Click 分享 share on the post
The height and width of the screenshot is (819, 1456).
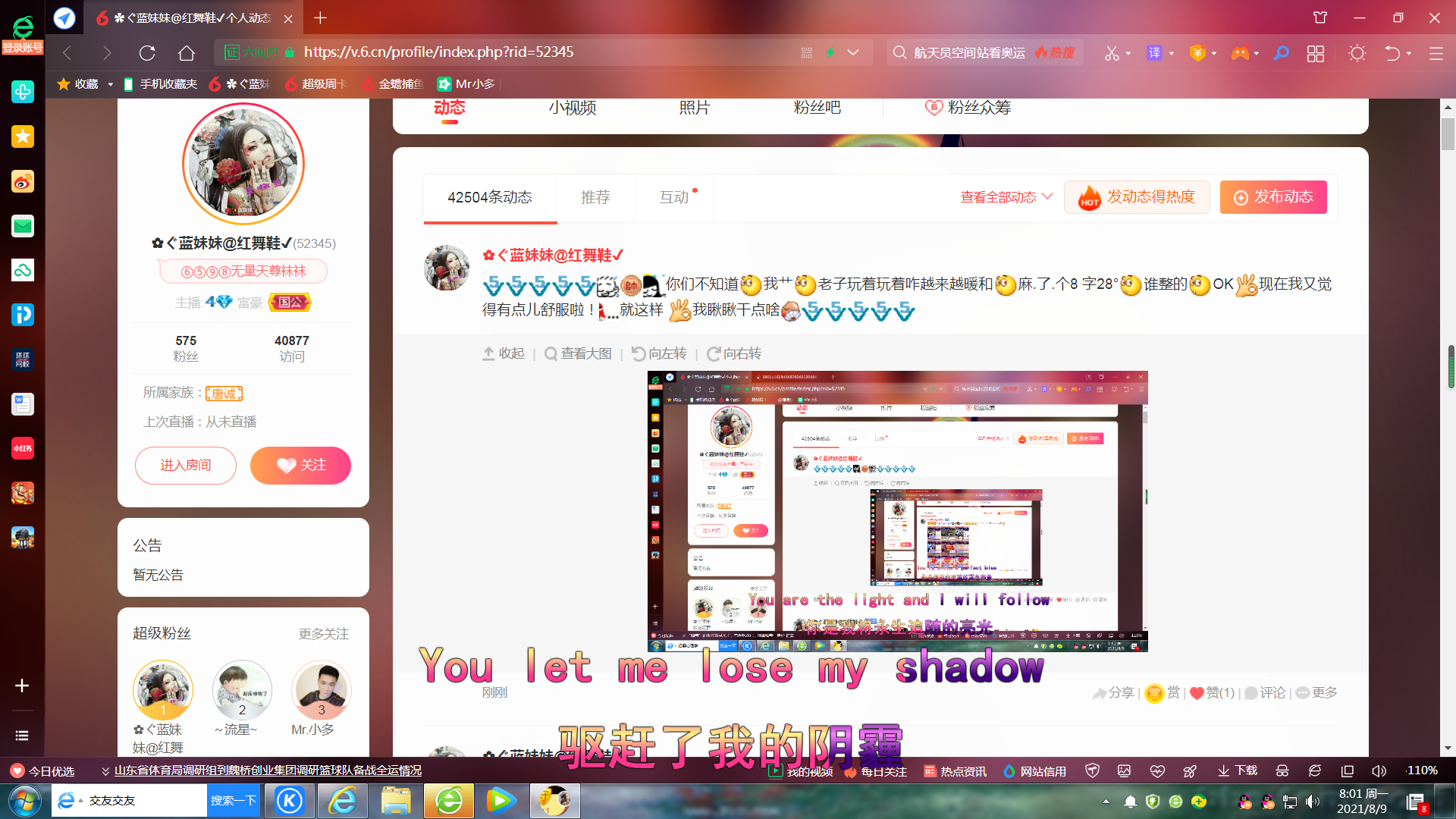[1112, 692]
